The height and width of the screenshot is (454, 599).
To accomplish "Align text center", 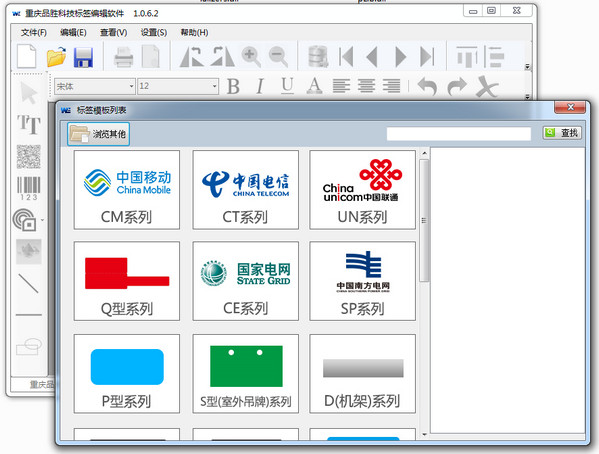I will [x=366, y=86].
